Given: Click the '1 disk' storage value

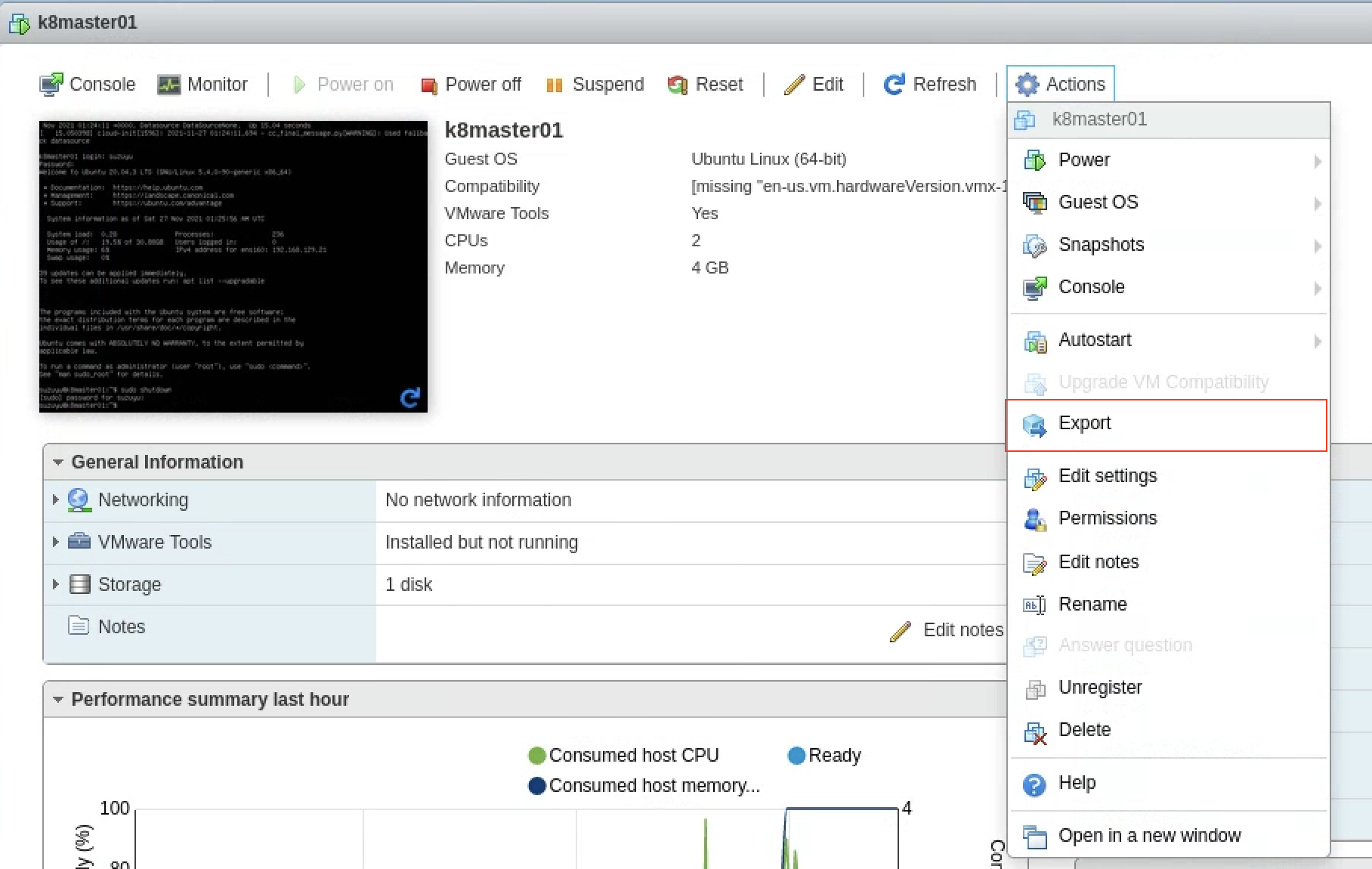Looking at the screenshot, I should point(409,585).
